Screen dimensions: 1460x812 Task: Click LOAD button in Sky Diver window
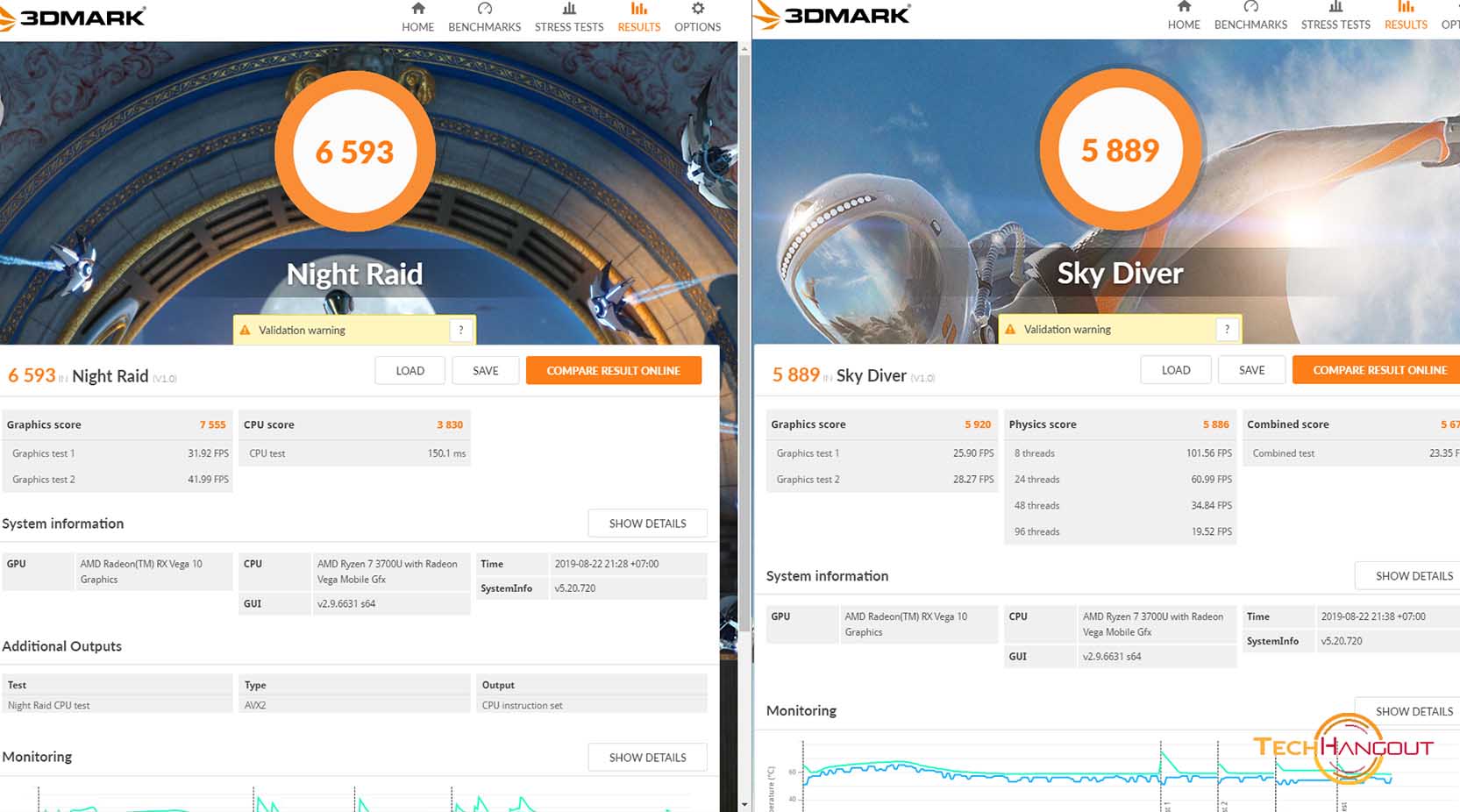point(1176,370)
